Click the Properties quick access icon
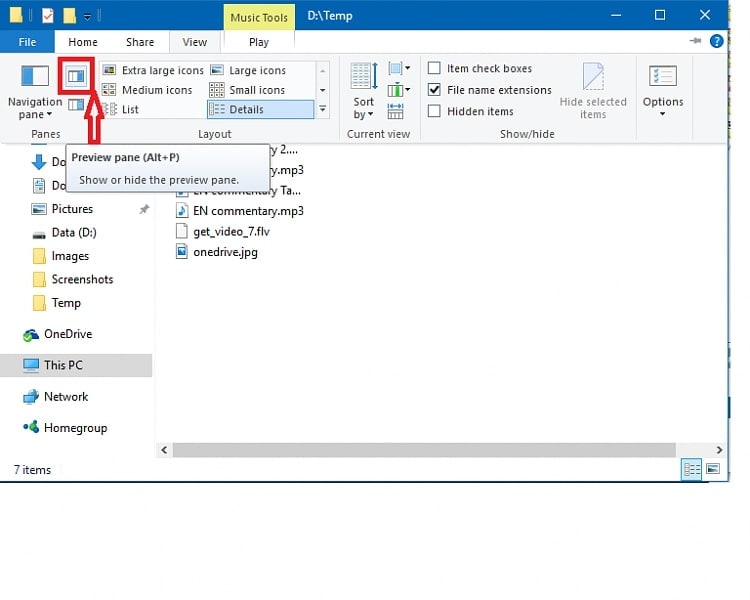Screen dimensions: 750x600 click(47, 15)
